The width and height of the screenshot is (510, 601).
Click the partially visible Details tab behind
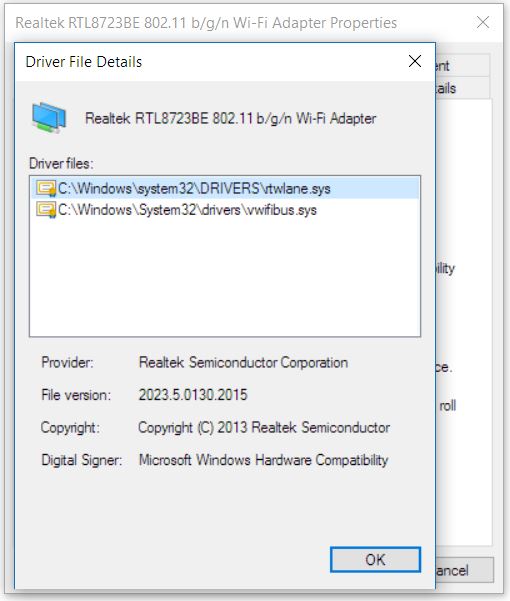pos(462,88)
